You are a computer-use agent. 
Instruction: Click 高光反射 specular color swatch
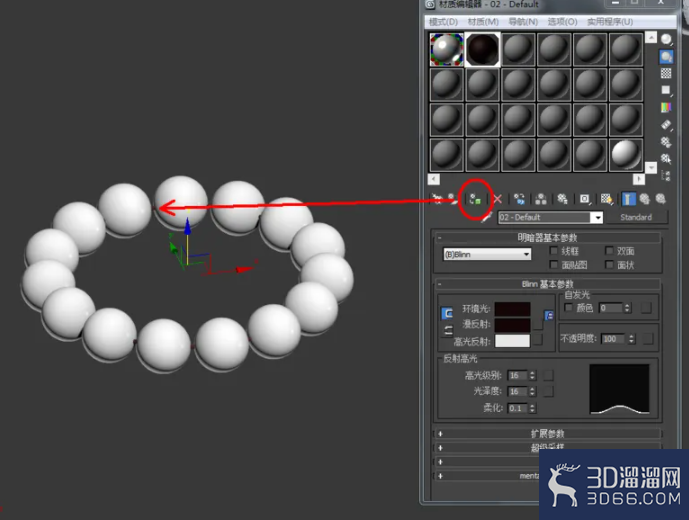(x=512, y=341)
